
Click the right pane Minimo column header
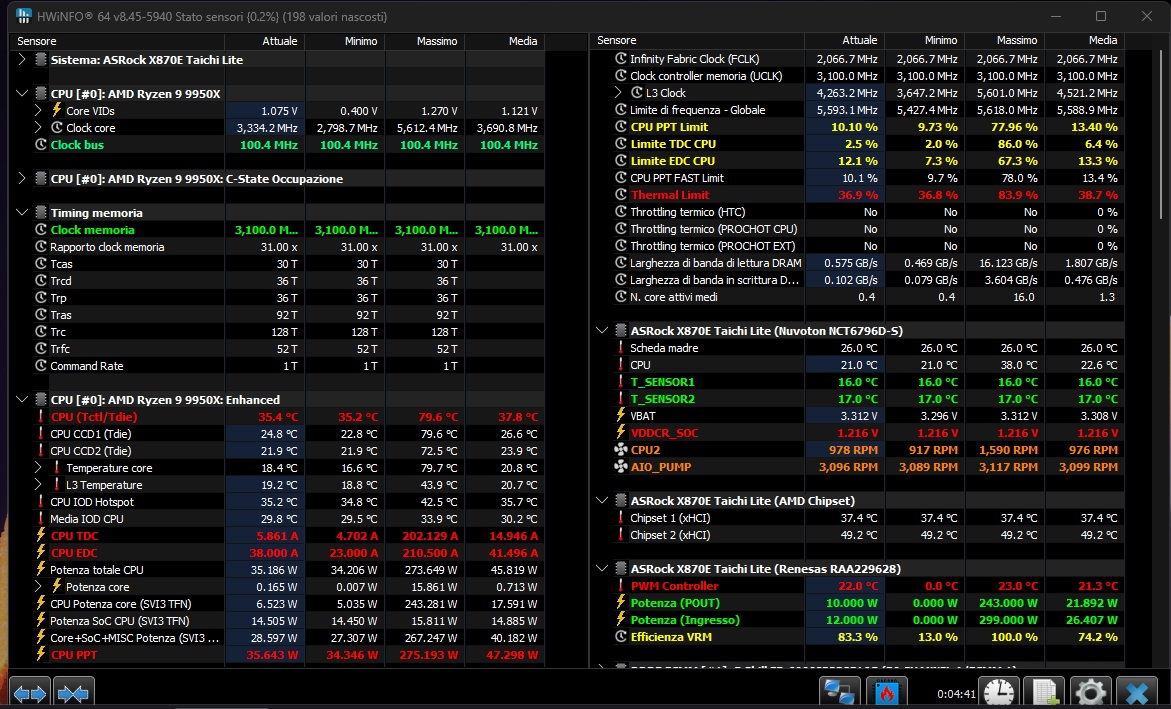pyautogui.click(x=924, y=40)
